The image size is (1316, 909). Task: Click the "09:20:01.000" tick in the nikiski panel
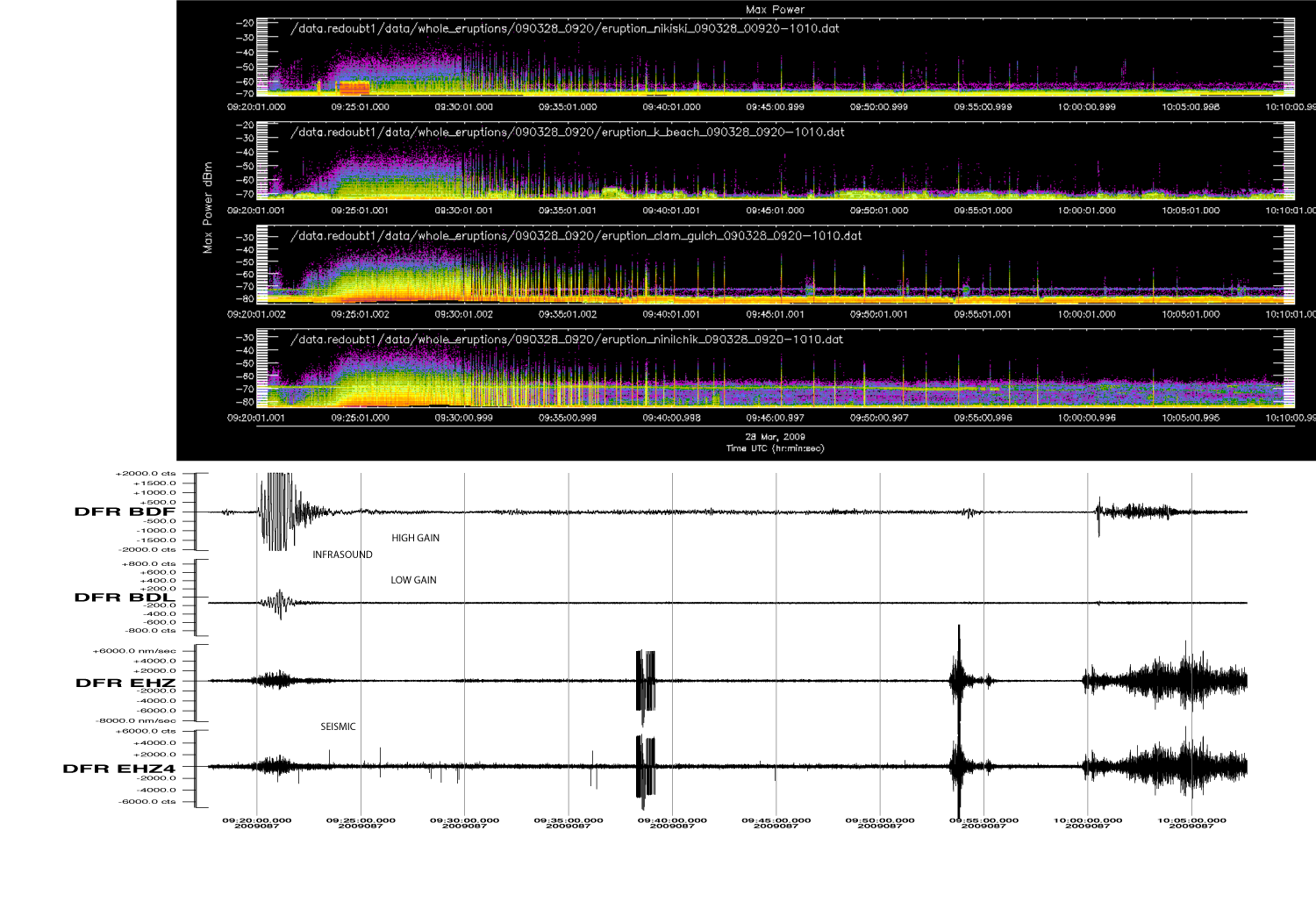pyautogui.click(x=256, y=107)
